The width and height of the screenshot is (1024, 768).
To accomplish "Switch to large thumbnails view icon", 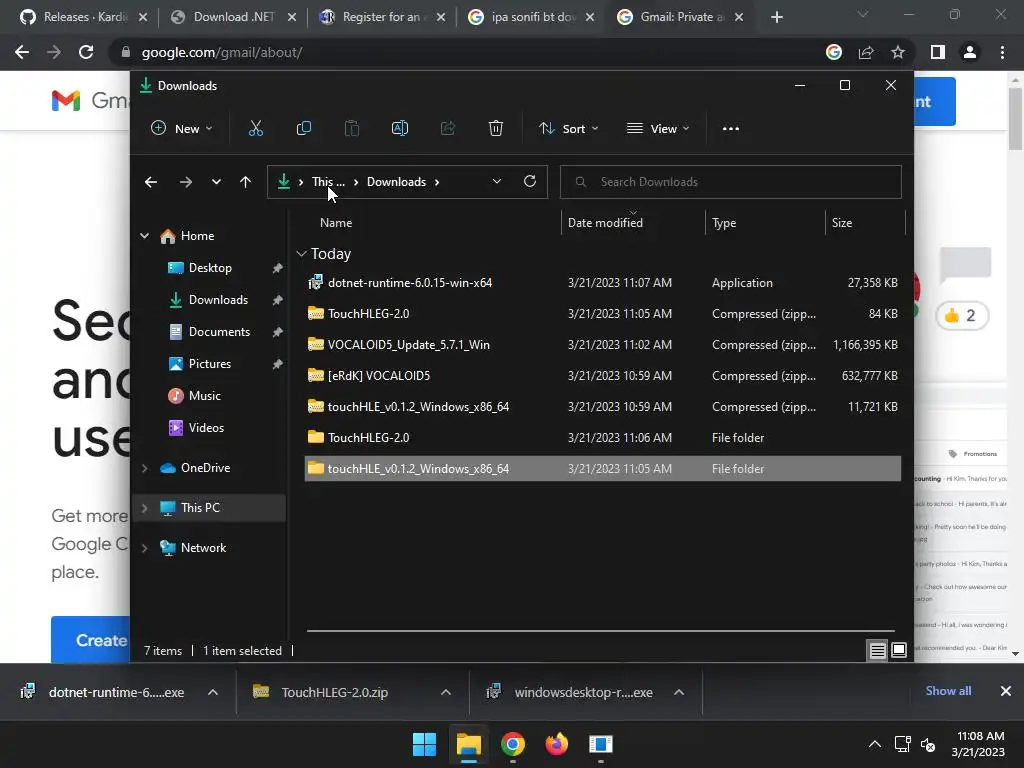I will [899, 650].
